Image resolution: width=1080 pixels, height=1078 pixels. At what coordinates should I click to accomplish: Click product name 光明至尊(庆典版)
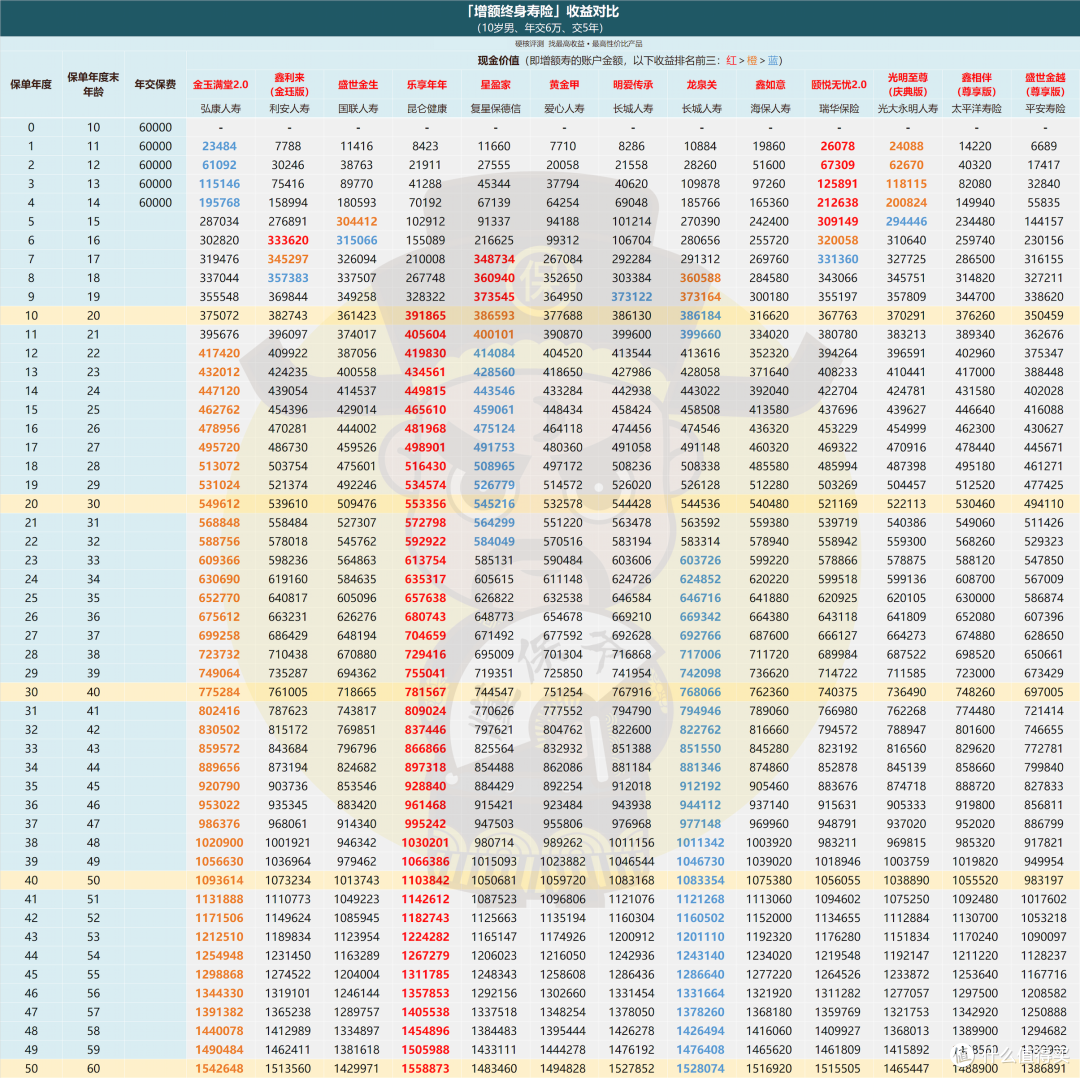pos(908,85)
